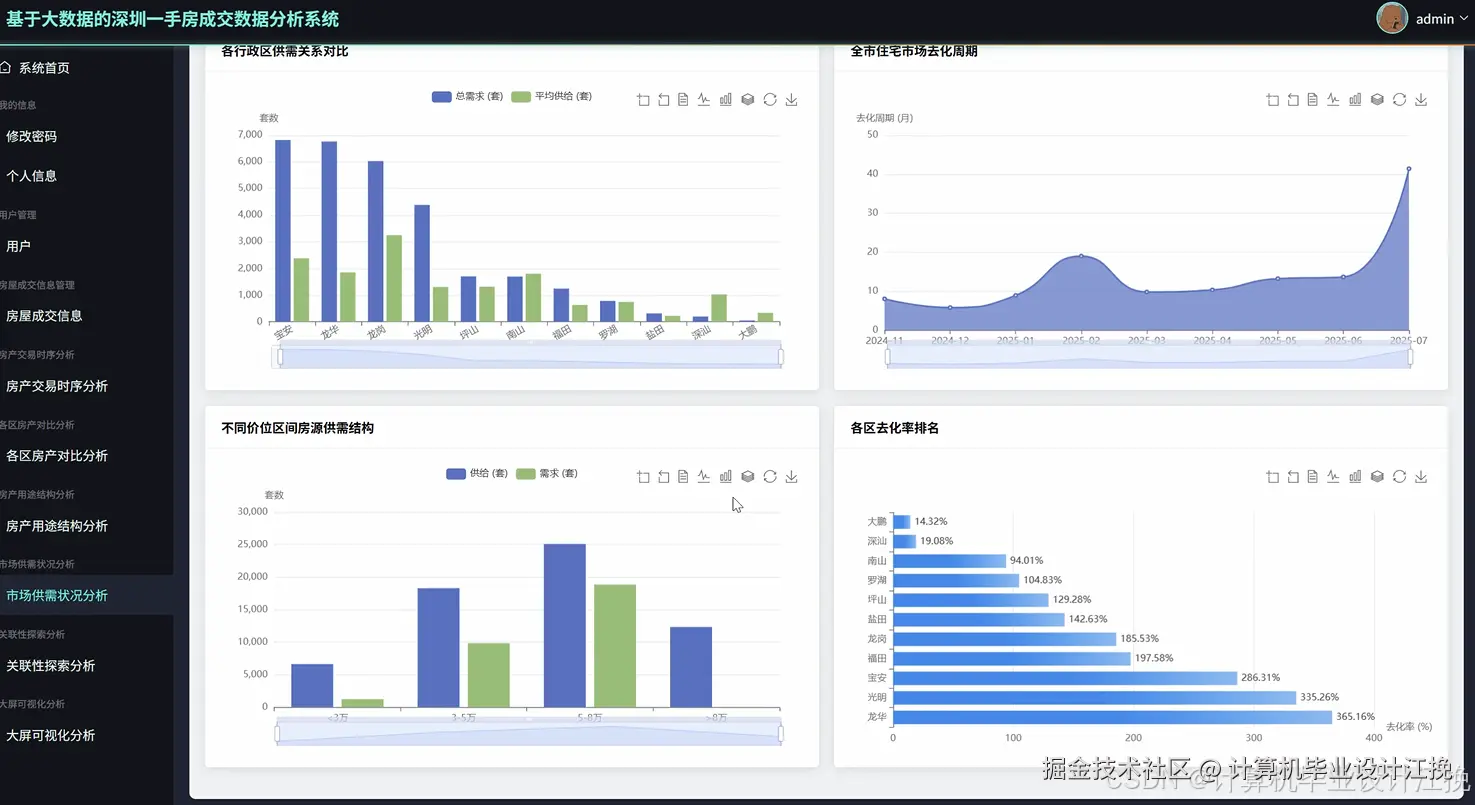Open 房产用途结构分析 menu item
This screenshot has height=805, width=1475.
click(86, 526)
